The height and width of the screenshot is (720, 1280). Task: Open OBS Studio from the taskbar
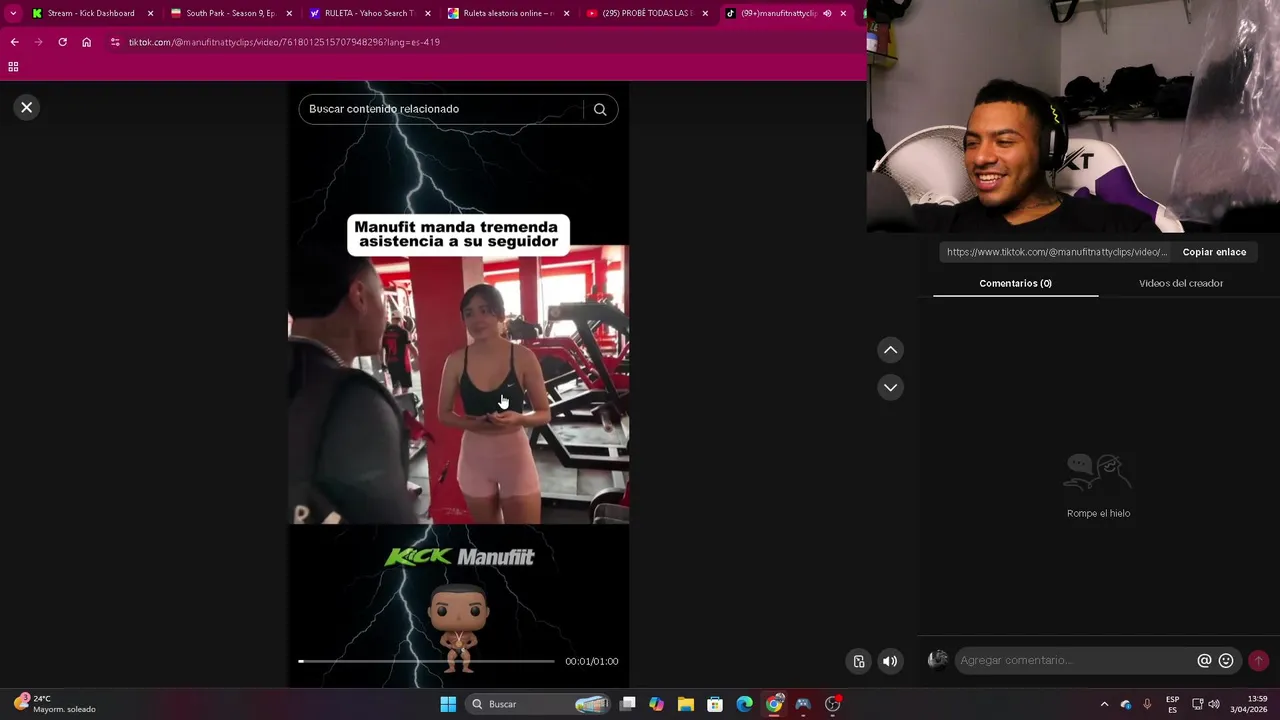tap(832, 704)
